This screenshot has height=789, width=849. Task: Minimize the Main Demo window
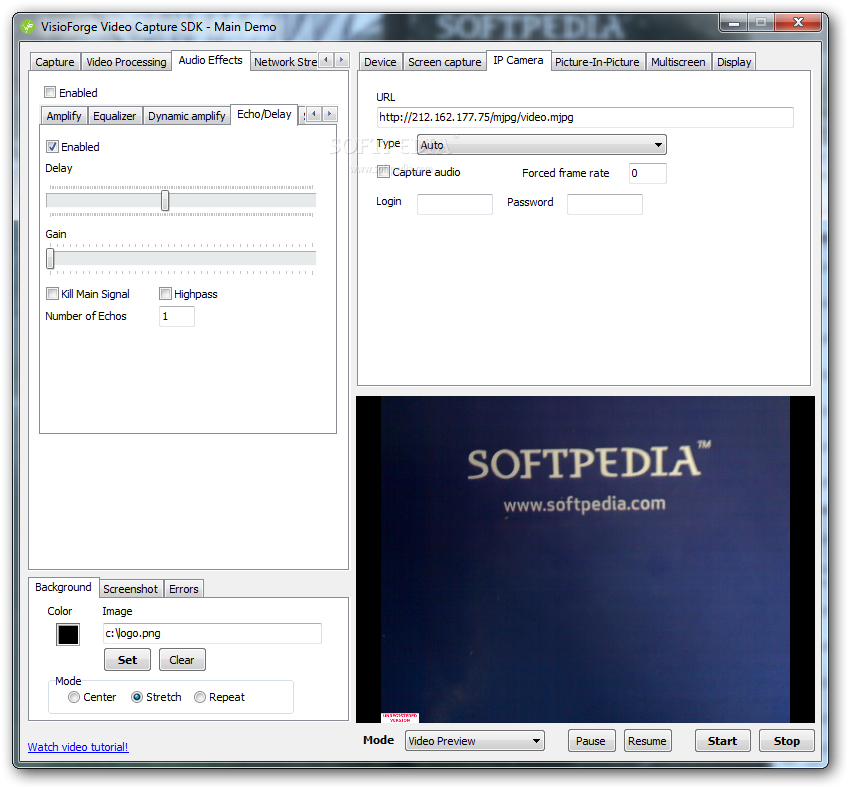(734, 23)
